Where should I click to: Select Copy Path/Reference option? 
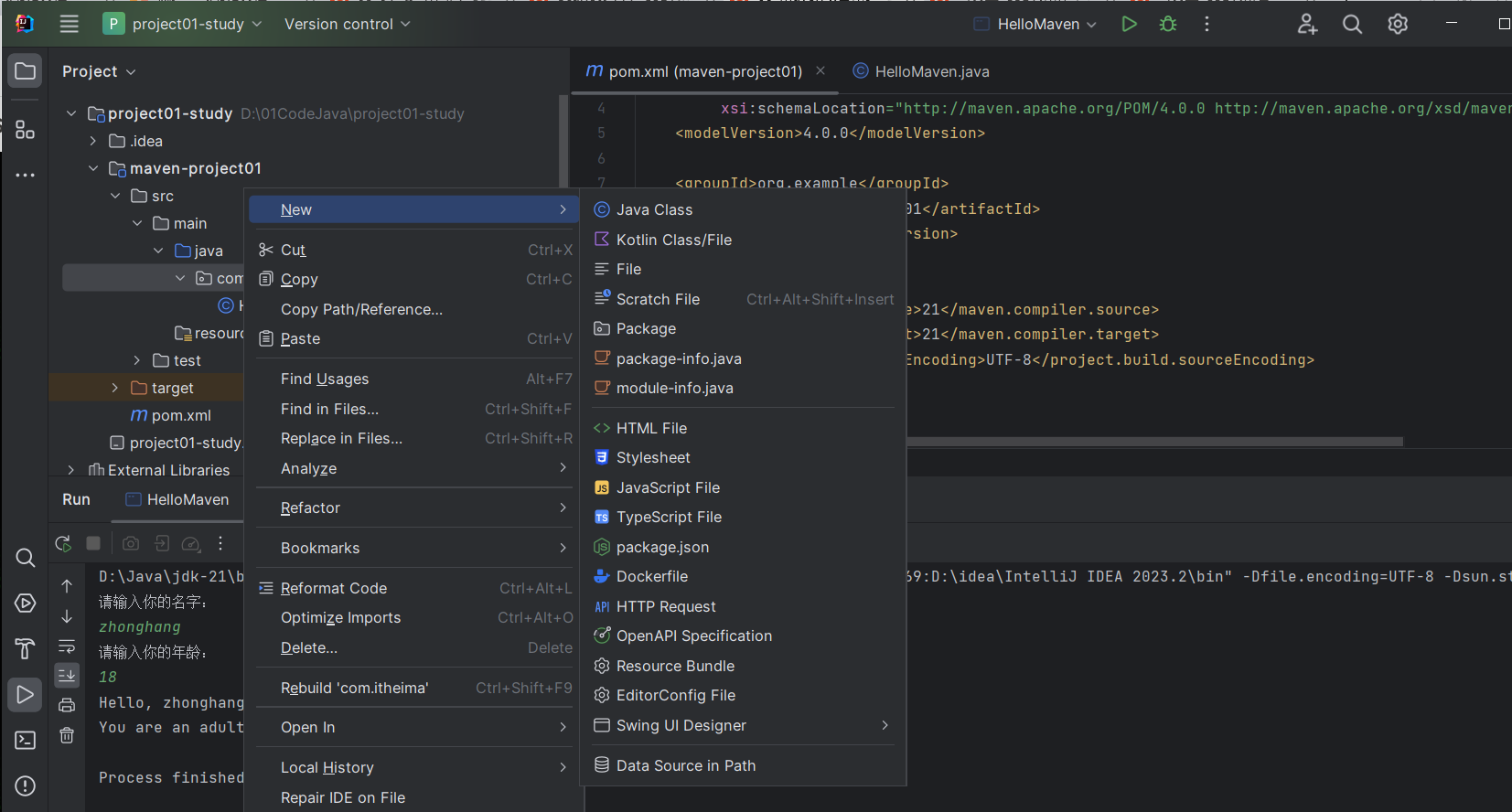[414, 309]
